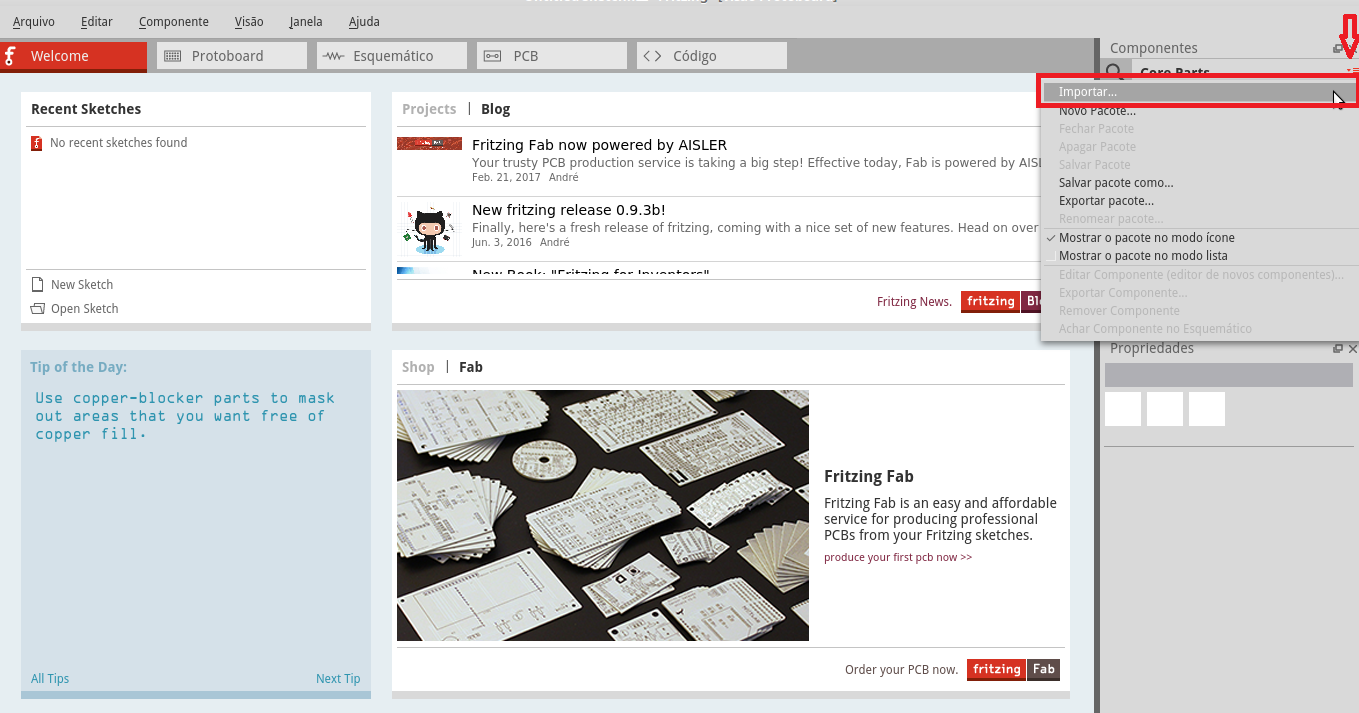
Task: Click the folder icon beside Open Sketch
Action: point(38,308)
